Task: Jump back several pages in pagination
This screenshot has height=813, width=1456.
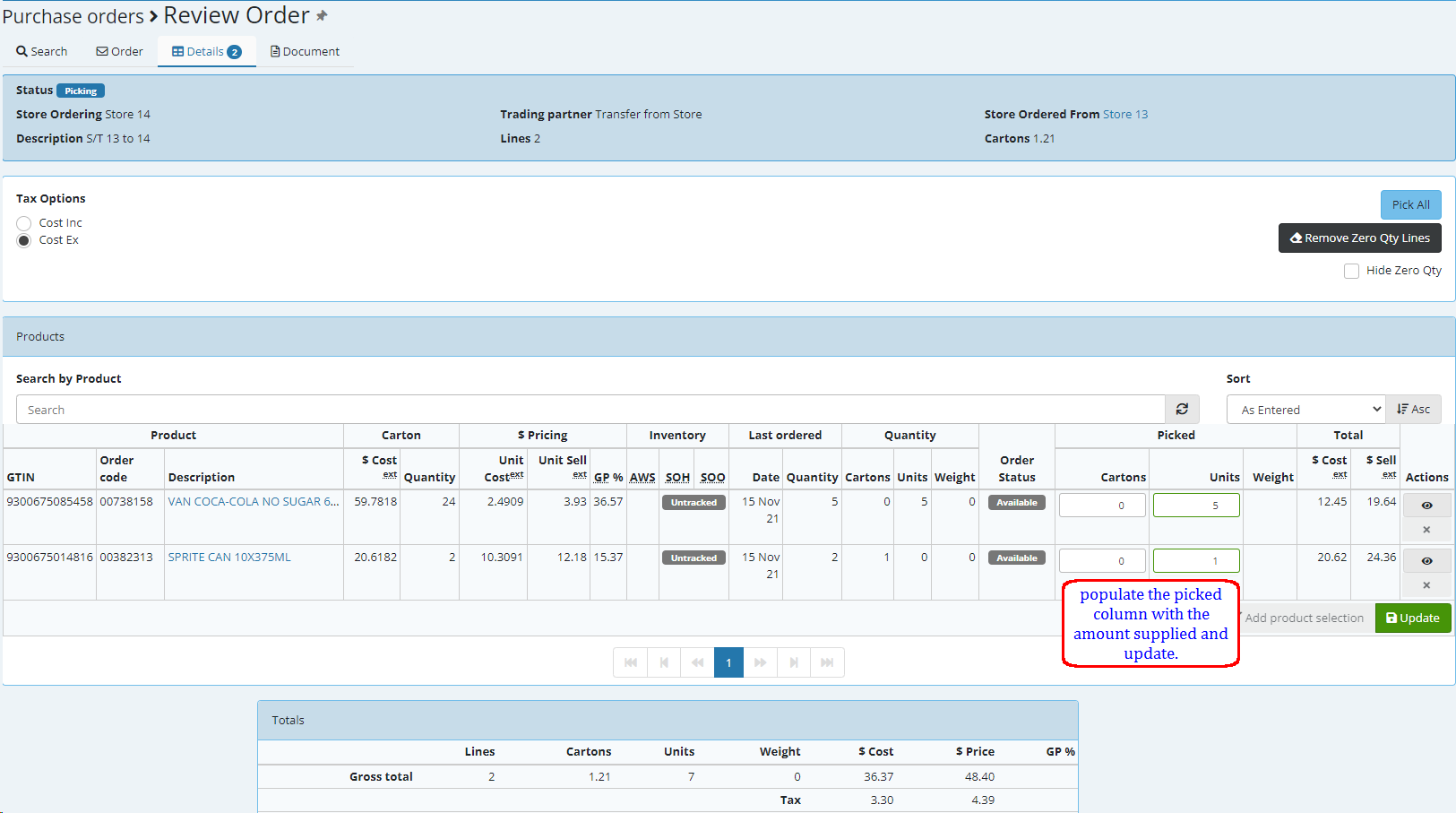Action: pos(697,662)
